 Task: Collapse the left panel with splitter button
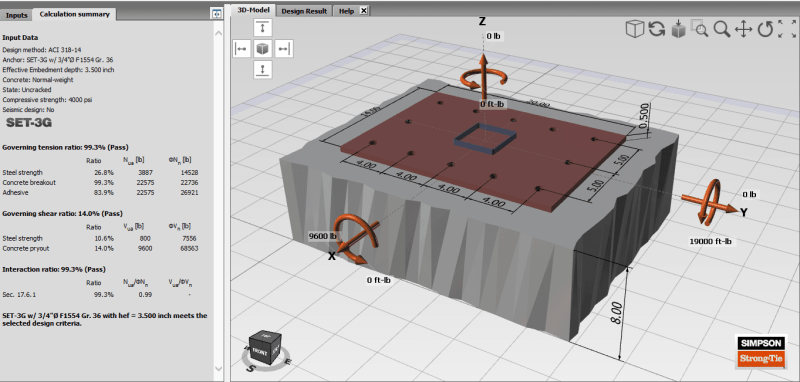tap(217, 14)
